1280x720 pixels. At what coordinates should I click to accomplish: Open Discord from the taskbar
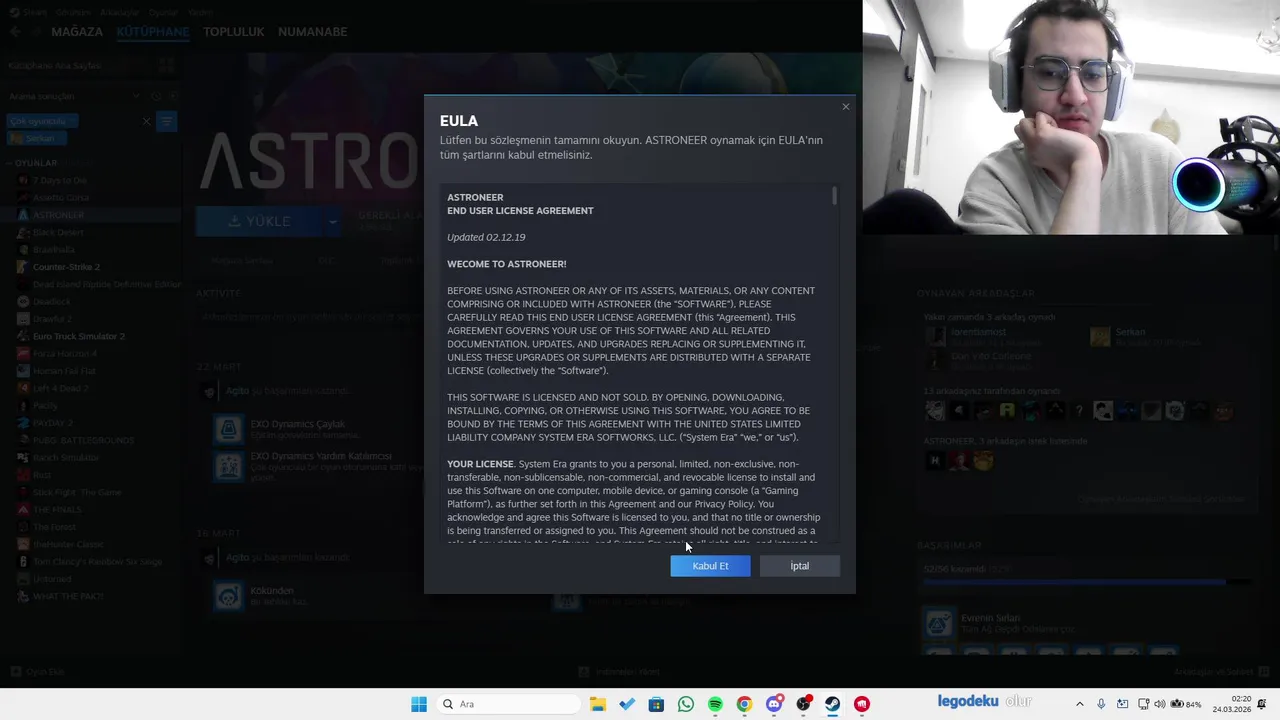click(x=774, y=704)
